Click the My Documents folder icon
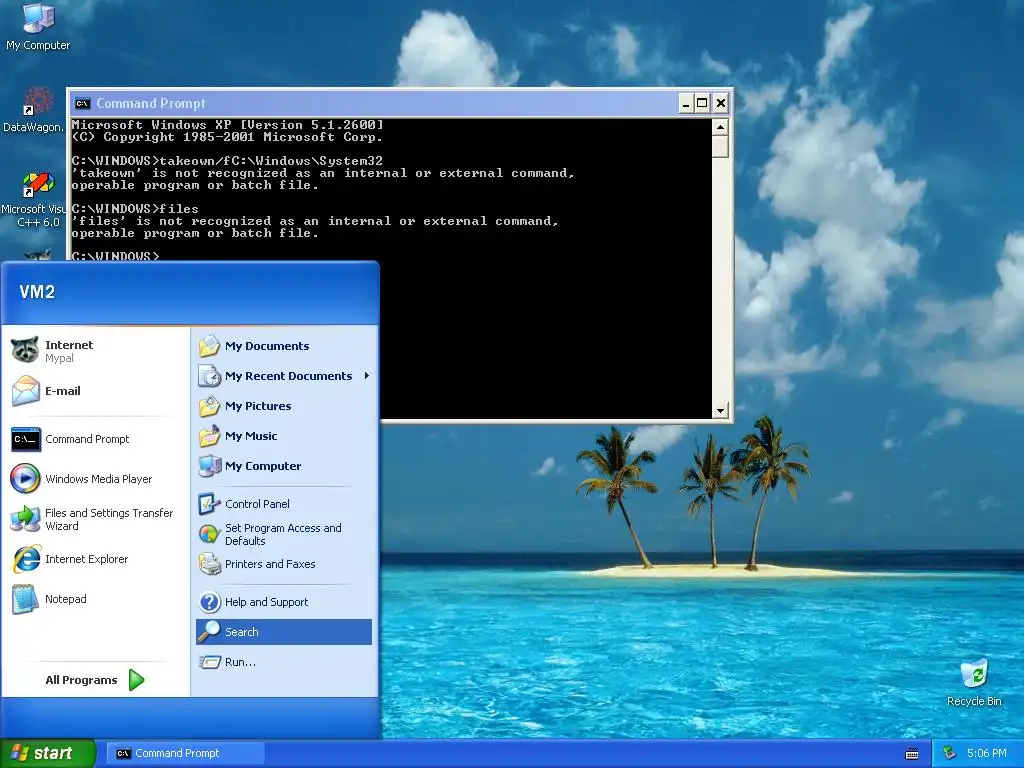The width and height of the screenshot is (1024, 768). click(x=210, y=345)
